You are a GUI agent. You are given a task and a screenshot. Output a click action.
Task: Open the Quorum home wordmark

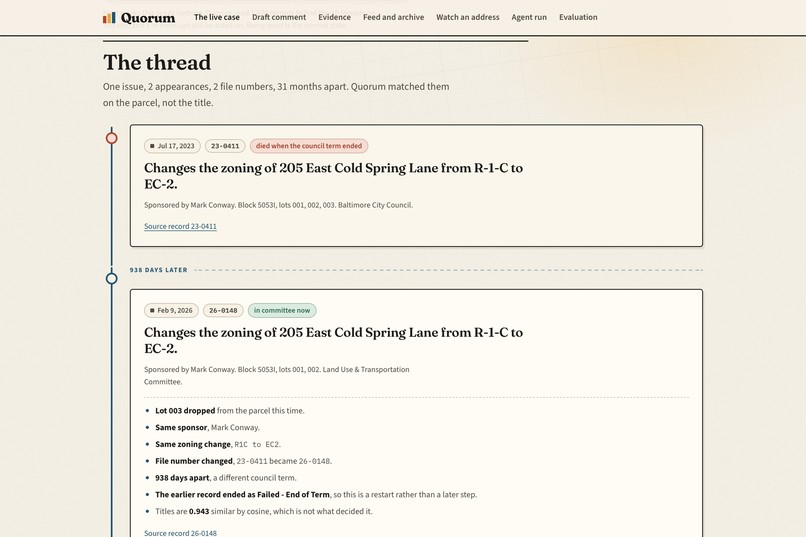(148, 18)
